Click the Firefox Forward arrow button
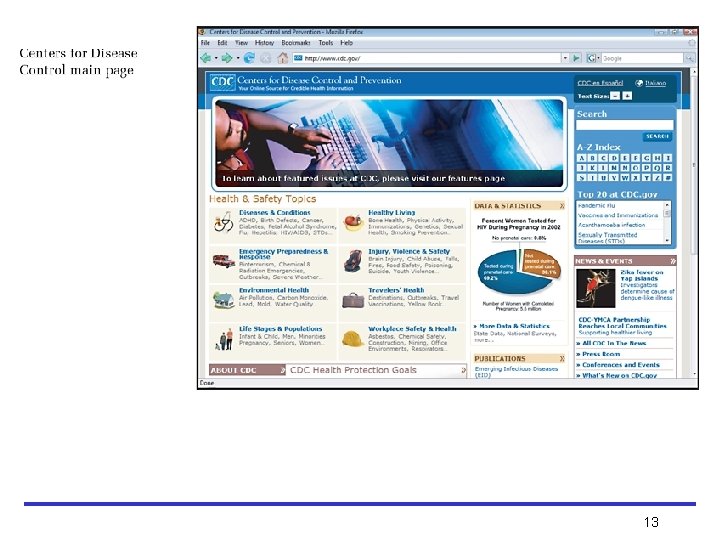720x540 pixels. click(227, 58)
